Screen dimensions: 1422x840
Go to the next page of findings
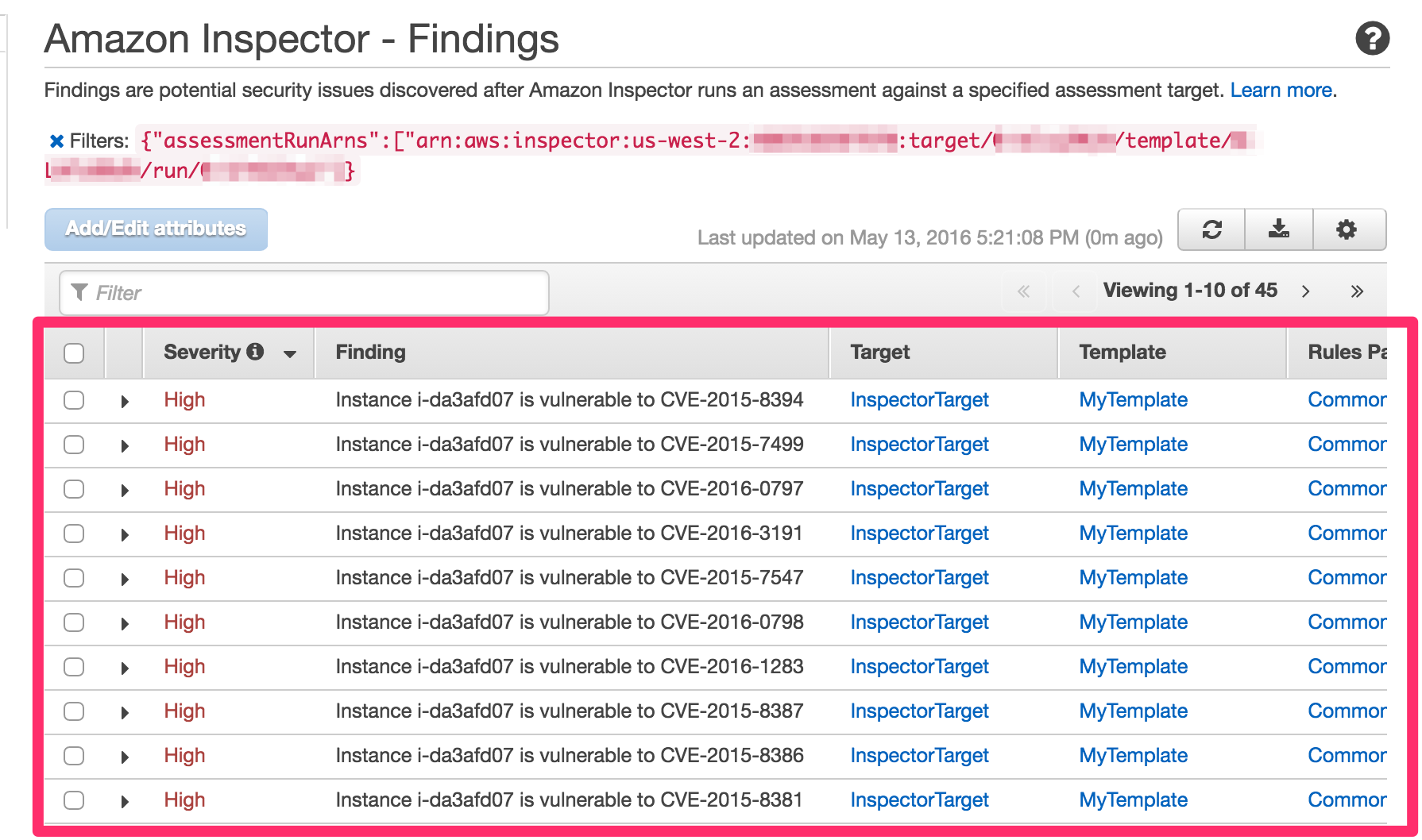click(x=1306, y=291)
